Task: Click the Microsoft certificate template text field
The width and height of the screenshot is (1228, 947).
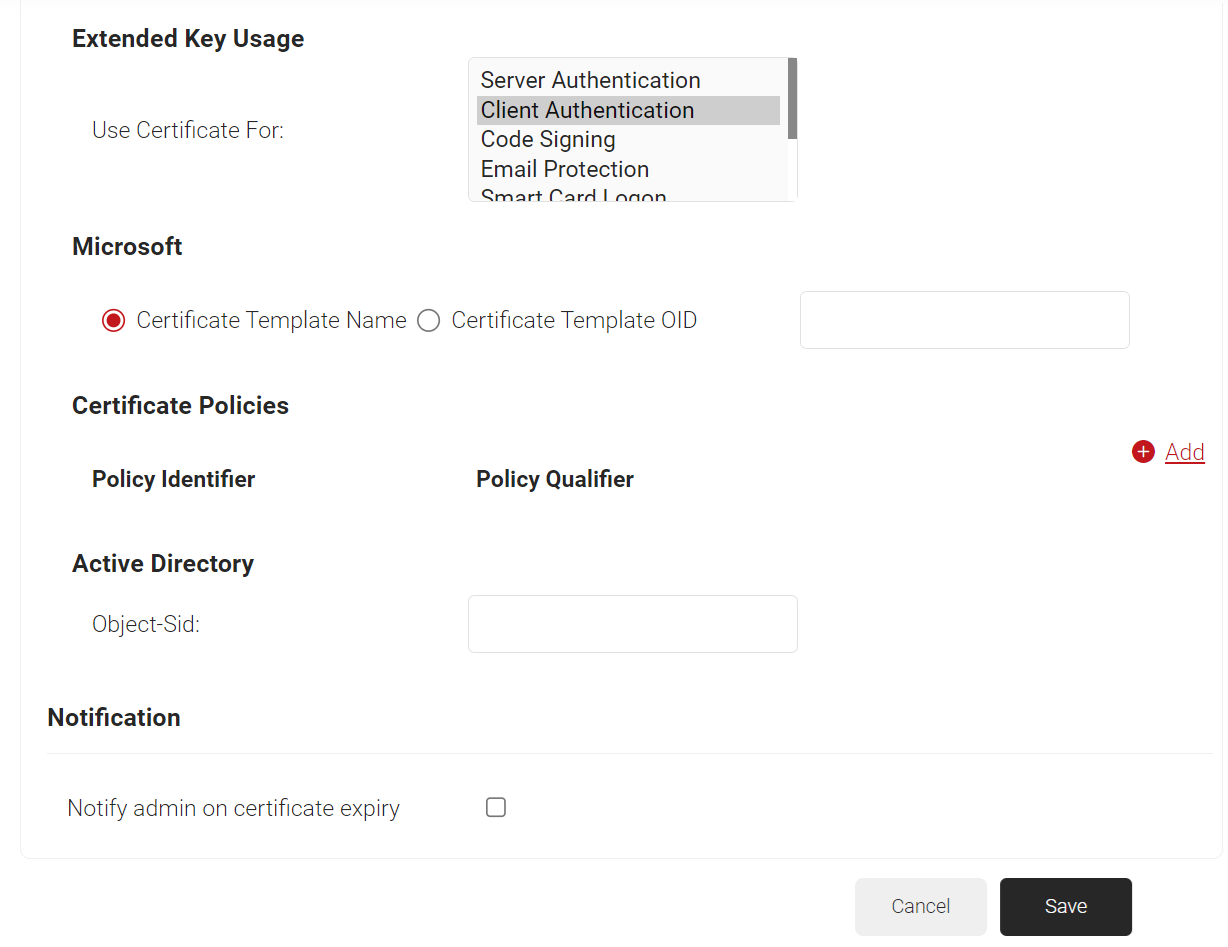Action: [x=964, y=320]
